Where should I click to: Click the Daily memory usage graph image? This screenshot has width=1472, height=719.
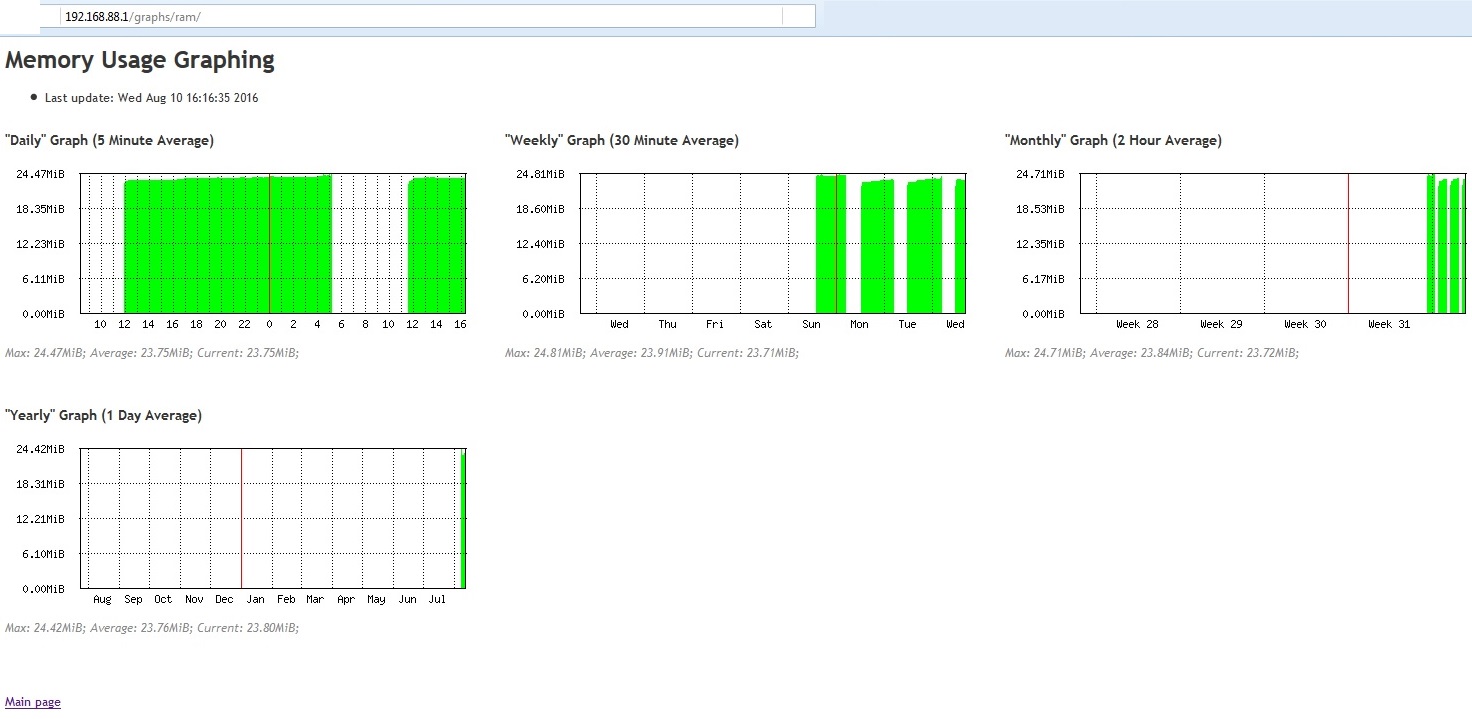(237, 250)
